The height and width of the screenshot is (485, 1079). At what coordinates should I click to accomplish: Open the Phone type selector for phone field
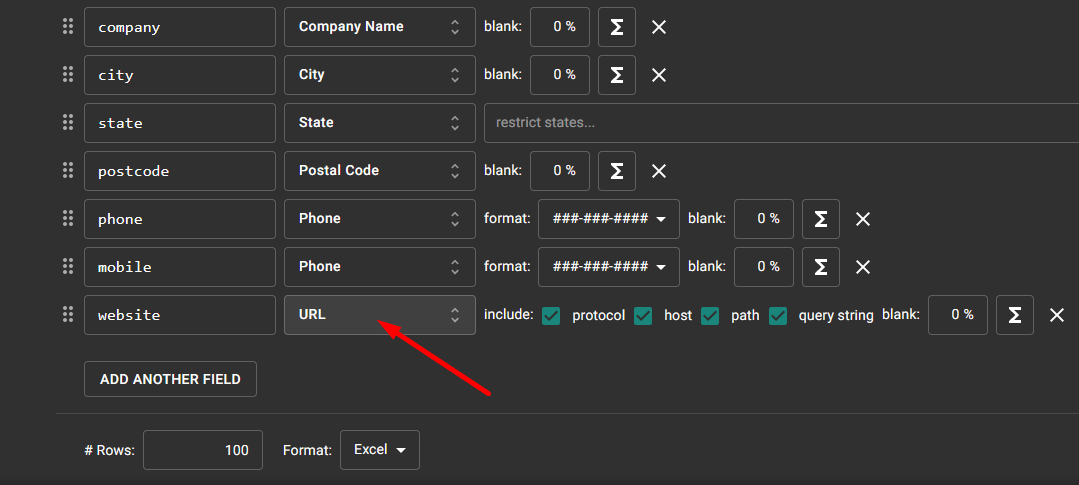pyautogui.click(x=380, y=219)
